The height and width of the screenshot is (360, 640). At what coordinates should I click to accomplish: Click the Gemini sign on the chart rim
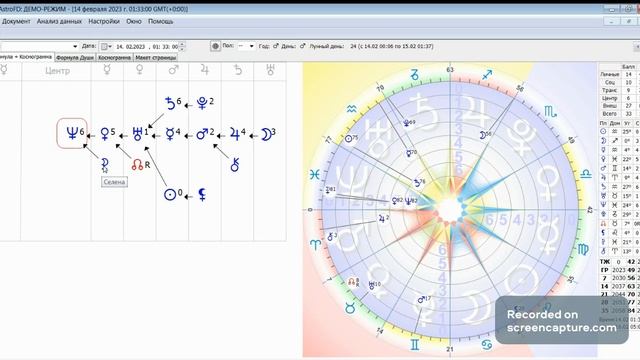click(x=414, y=345)
